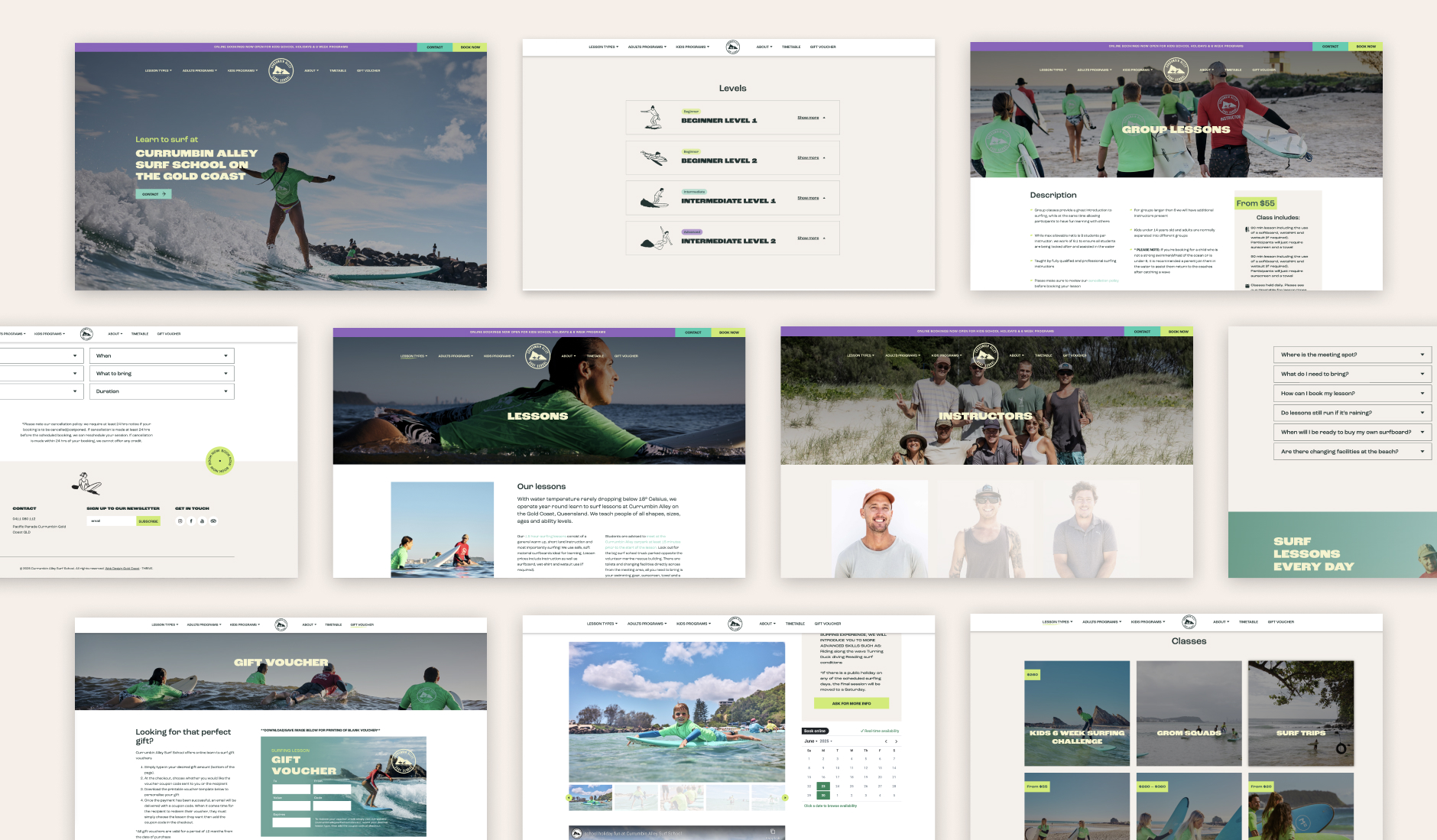Open the Grom Squads class card

1189,713
